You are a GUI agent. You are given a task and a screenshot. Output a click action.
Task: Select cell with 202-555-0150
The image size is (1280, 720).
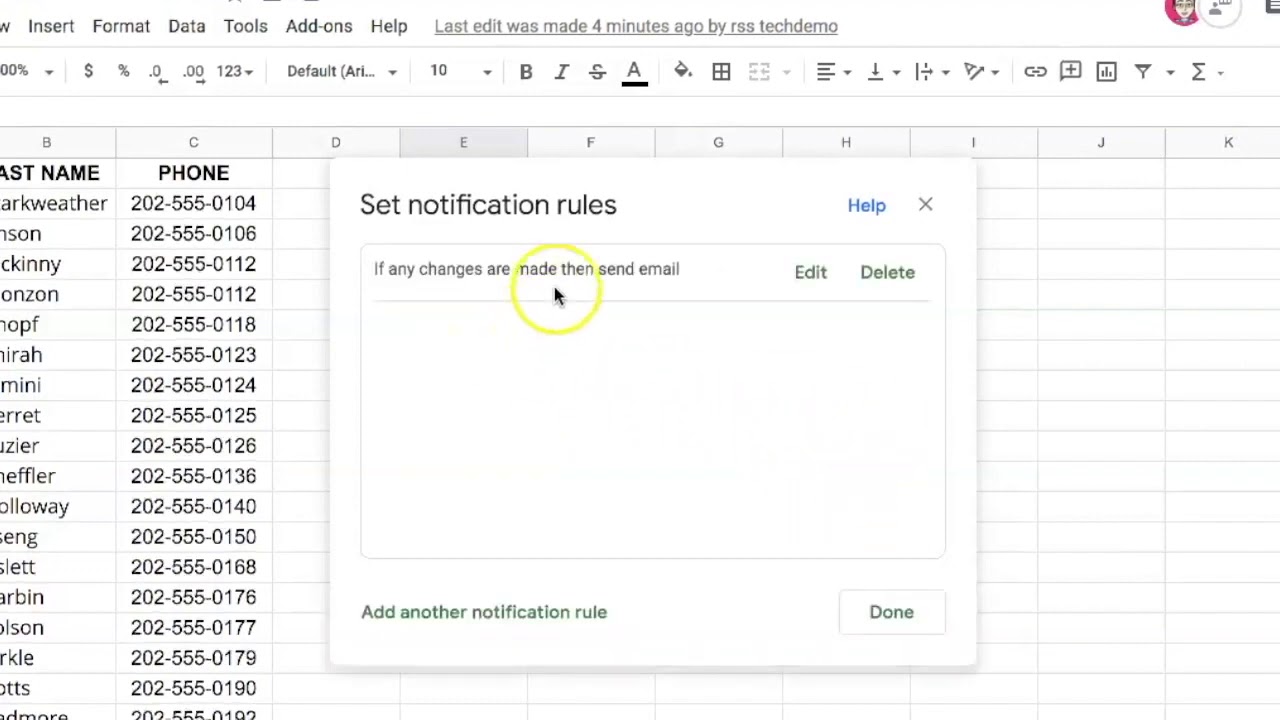194,537
